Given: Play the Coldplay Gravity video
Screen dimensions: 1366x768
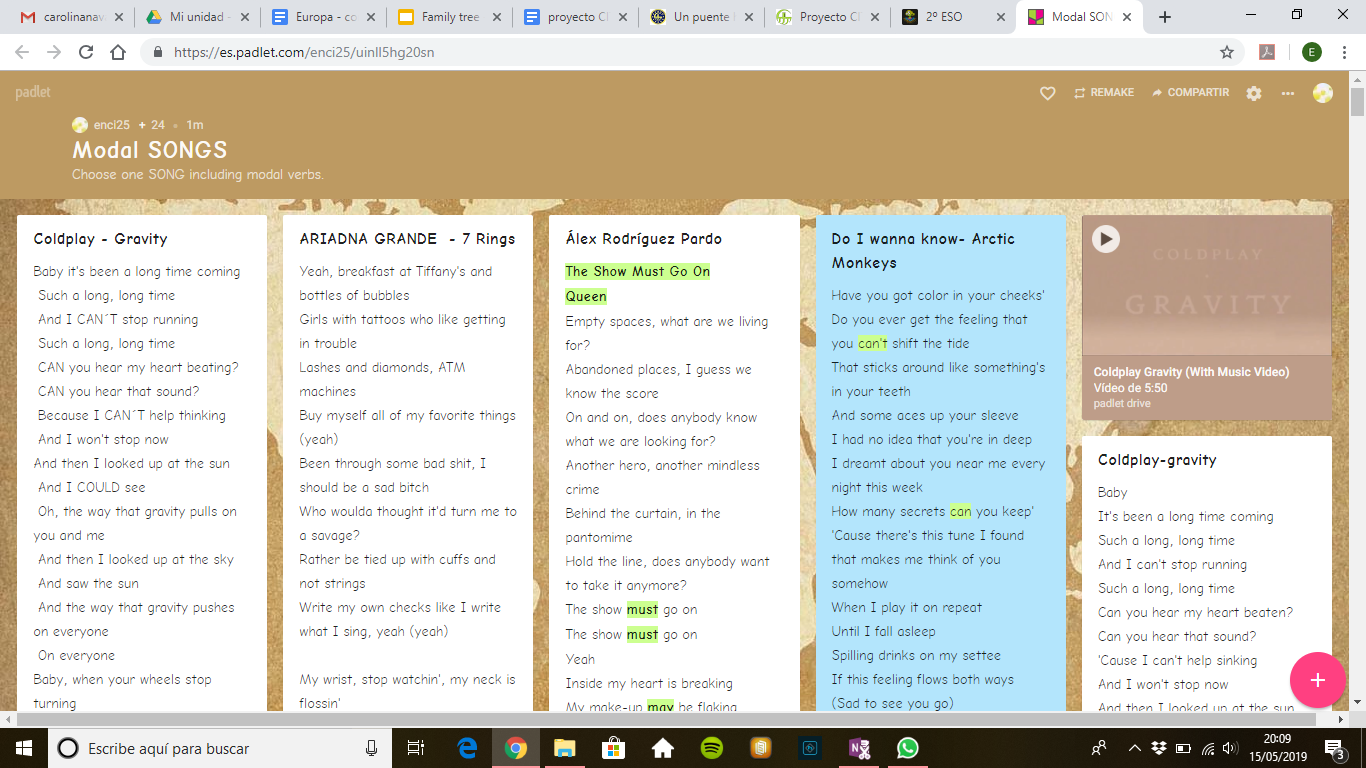Looking at the screenshot, I should point(1105,239).
